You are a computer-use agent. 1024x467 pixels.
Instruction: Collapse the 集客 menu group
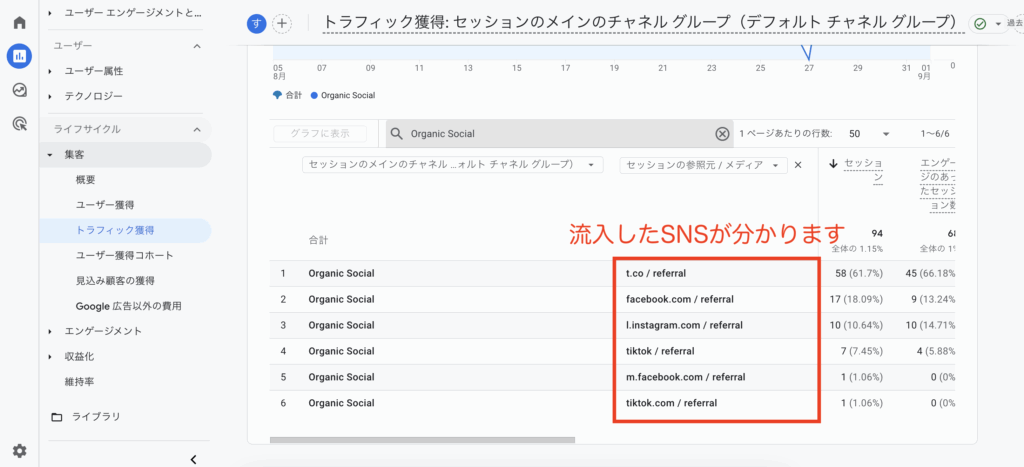coord(50,155)
